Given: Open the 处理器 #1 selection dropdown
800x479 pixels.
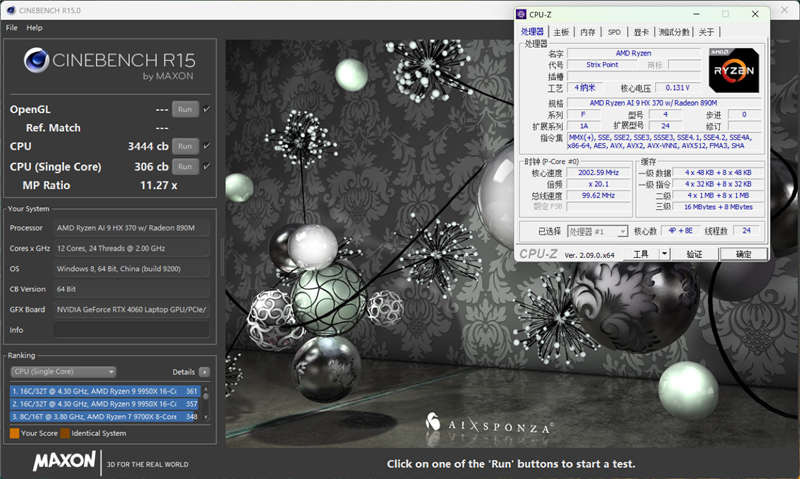Looking at the screenshot, I should point(597,232).
